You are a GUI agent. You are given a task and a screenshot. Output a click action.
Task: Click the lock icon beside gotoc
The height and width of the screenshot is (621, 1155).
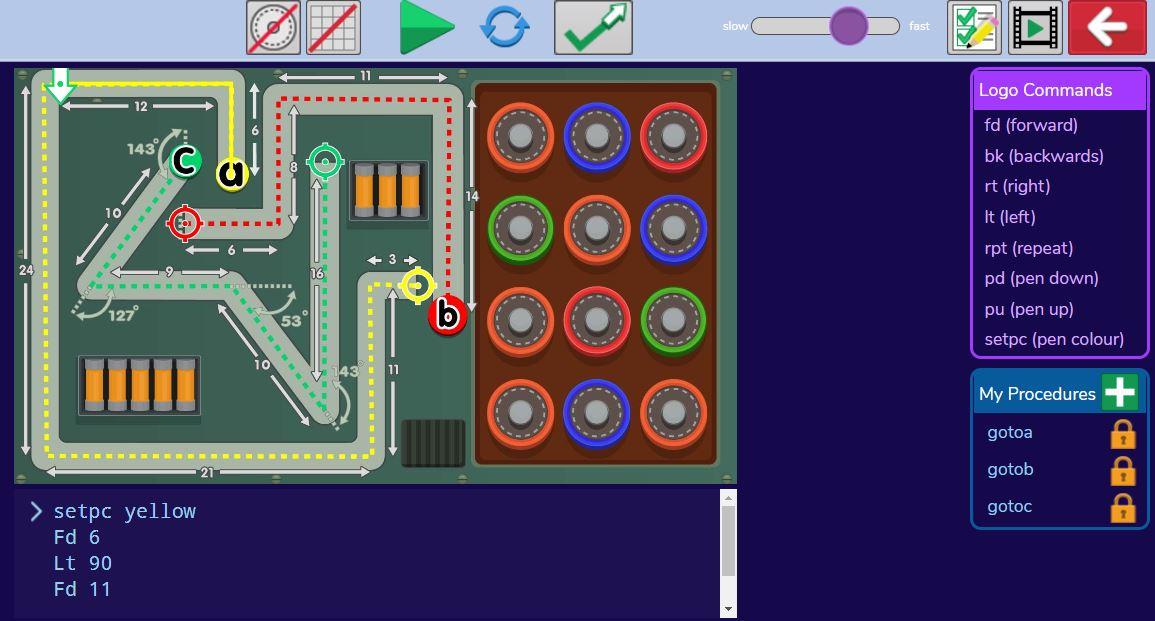(1122, 508)
